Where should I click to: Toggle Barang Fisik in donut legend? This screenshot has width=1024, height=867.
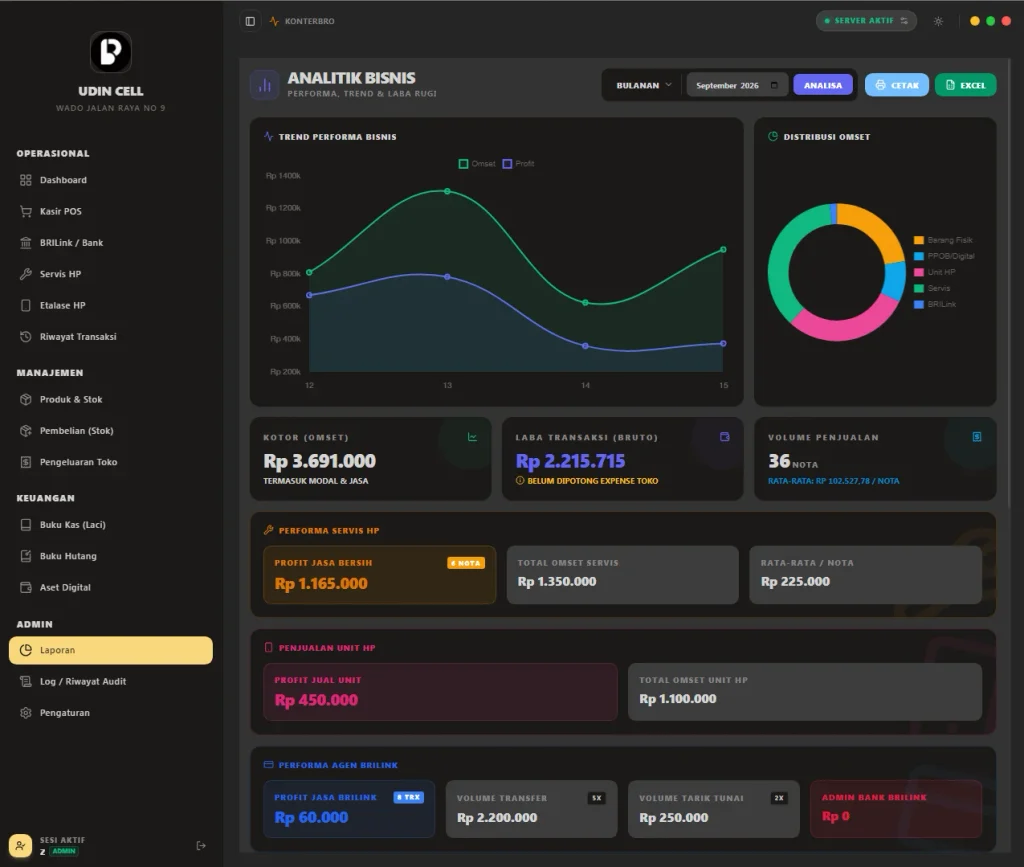(x=943, y=240)
